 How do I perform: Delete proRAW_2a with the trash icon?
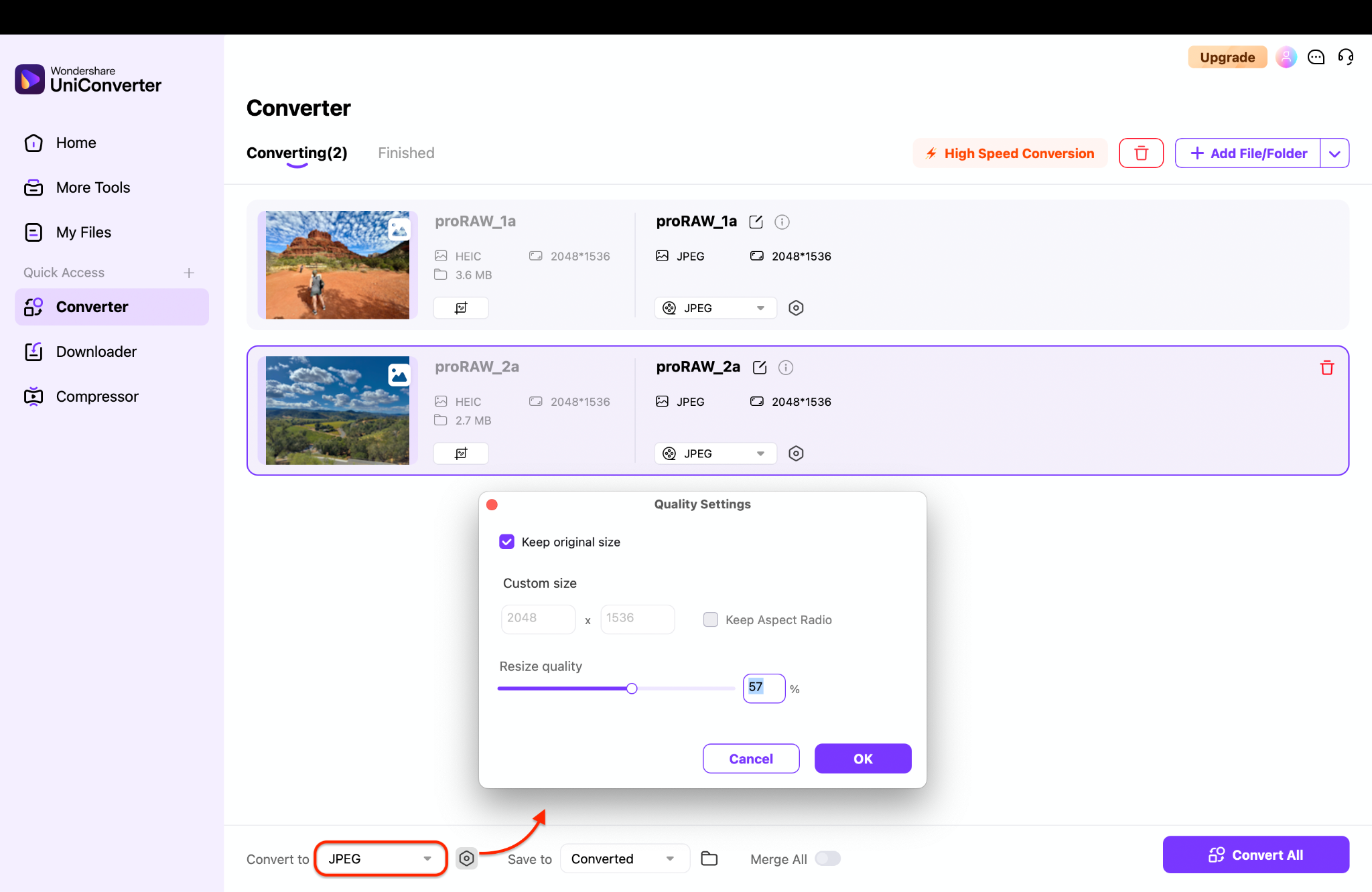coord(1327,368)
